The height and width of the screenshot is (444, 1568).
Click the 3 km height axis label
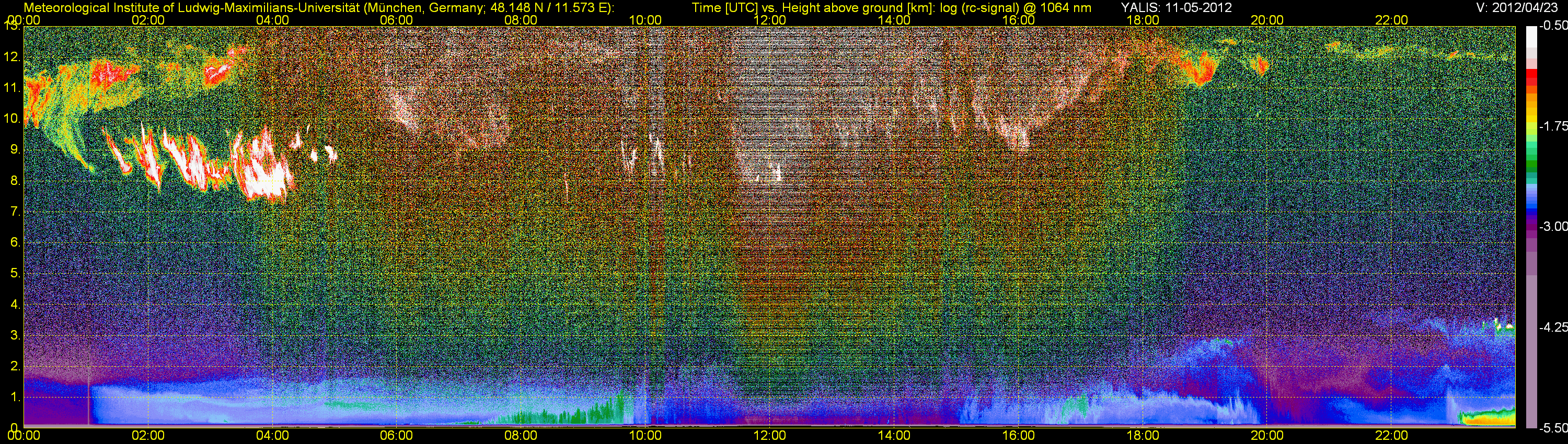(x=15, y=336)
